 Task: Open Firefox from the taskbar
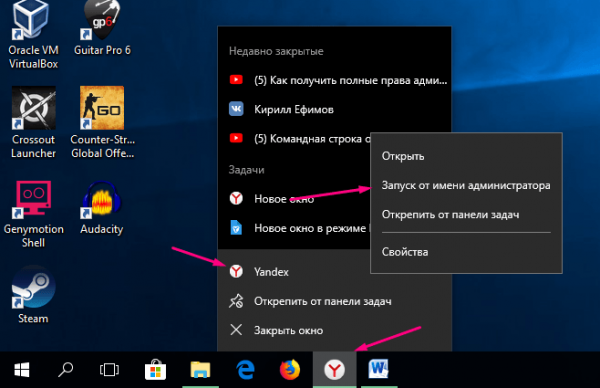[290, 370]
